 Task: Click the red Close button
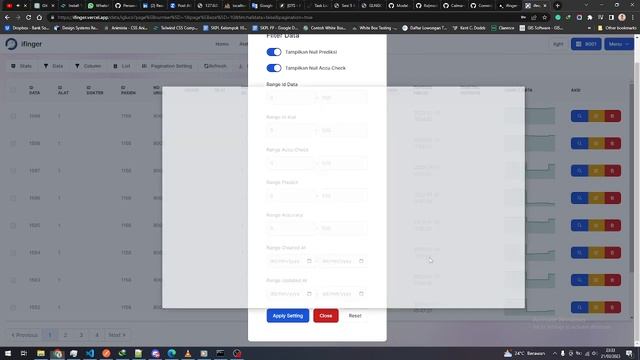(x=326, y=316)
